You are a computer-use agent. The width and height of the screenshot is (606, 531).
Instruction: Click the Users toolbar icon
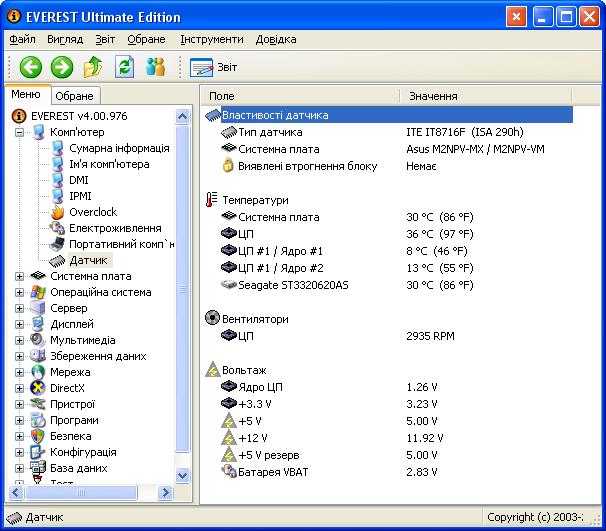click(155, 67)
